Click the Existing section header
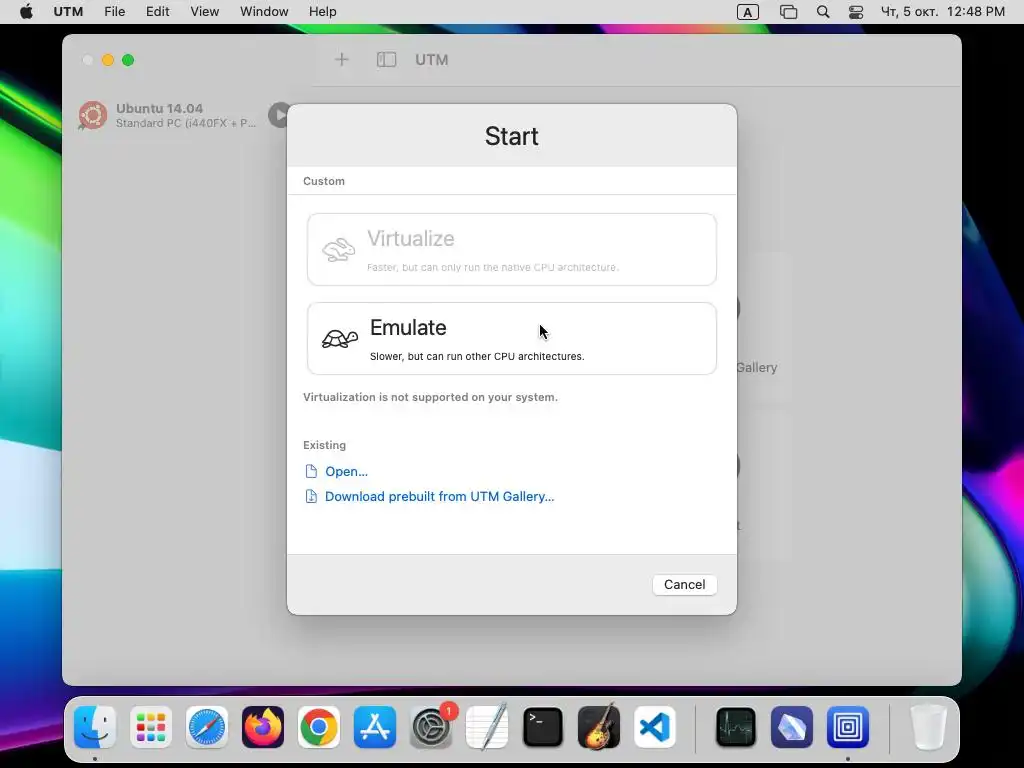The width and height of the screenshot is (1024, 768). [x=325, y=445]
